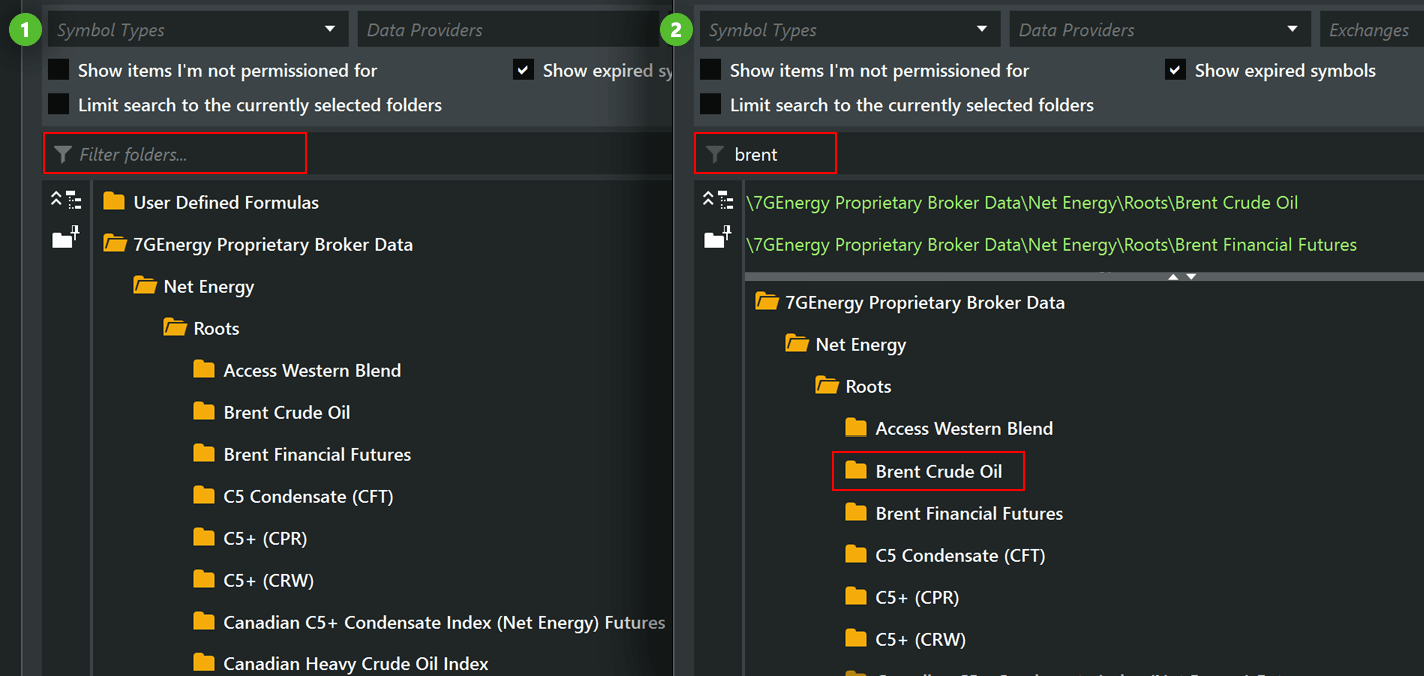Screen dimensions: 1424x676
Task: Select 'Access Western Blend' name in right tree
Action: (x=964, y=428)
